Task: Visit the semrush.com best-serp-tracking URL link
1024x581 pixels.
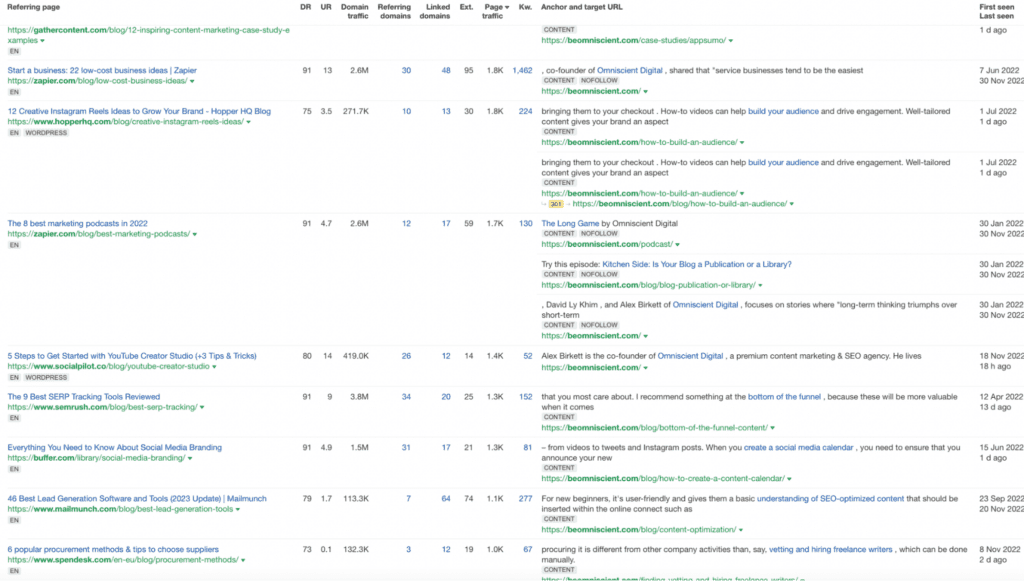Action: 103,407
